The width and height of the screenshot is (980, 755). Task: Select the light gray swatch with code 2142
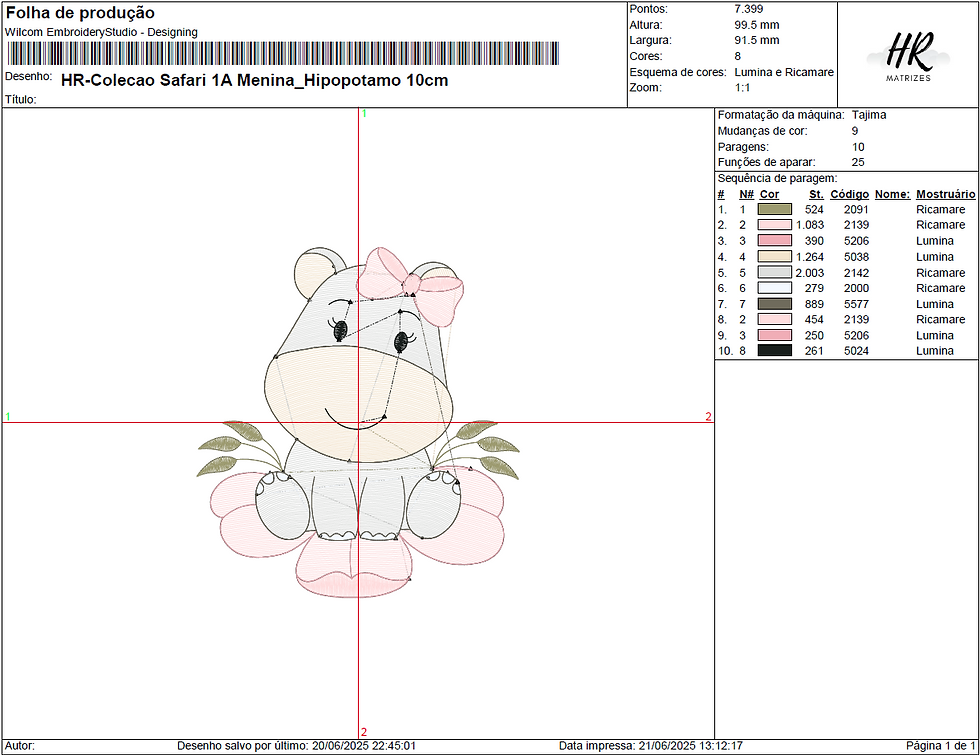tap(774, 272)
